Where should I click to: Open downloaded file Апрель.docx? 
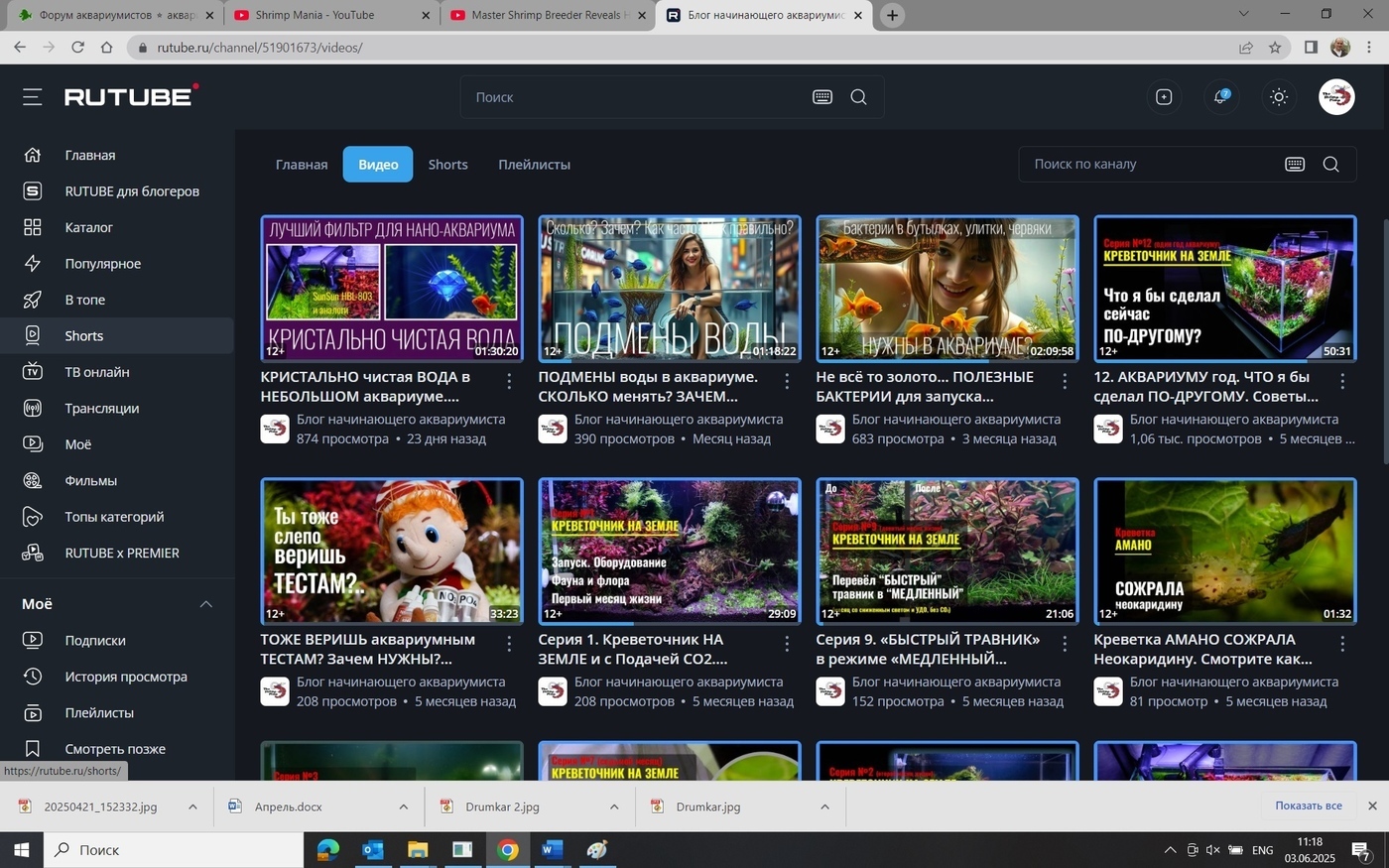pyautogui.click(x=288, y=806)
